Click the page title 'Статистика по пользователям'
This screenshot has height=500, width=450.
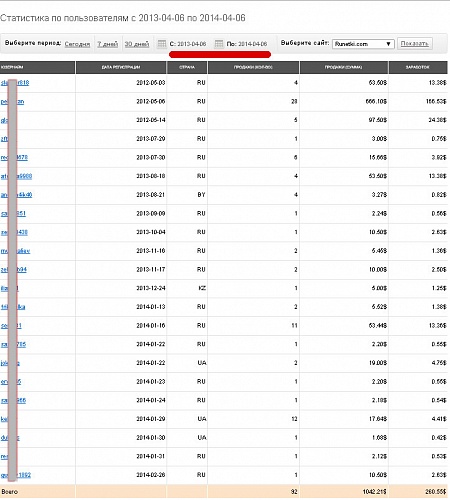64,18
